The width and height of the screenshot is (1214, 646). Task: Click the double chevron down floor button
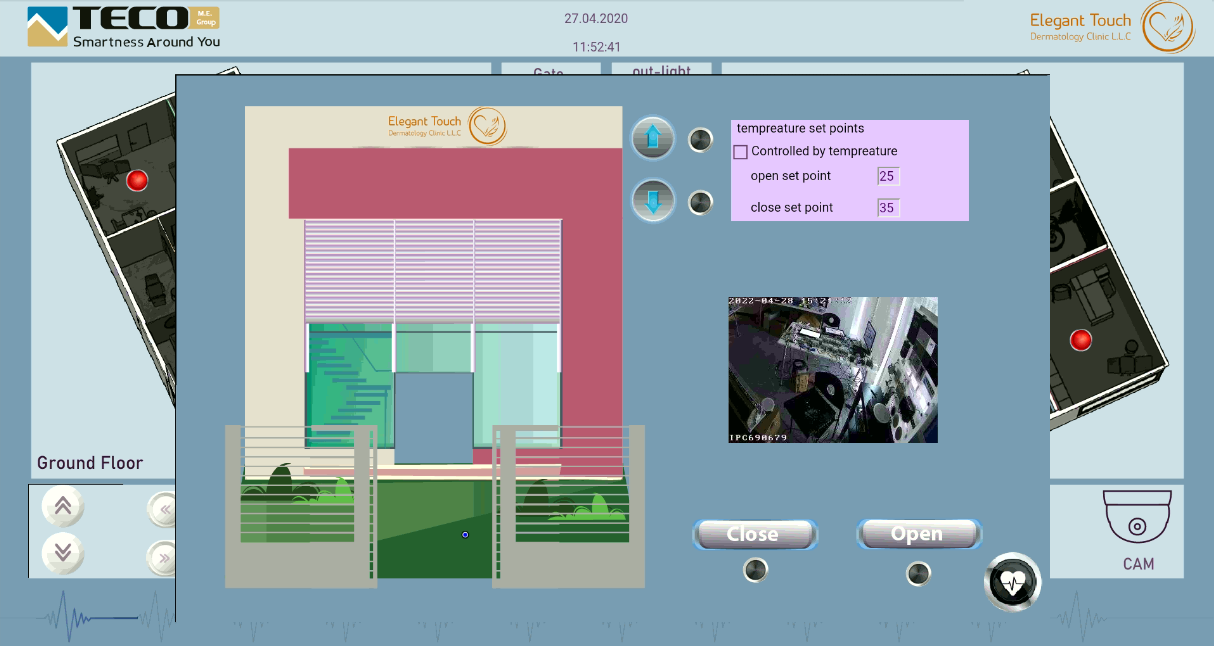[x=63, y=553]
